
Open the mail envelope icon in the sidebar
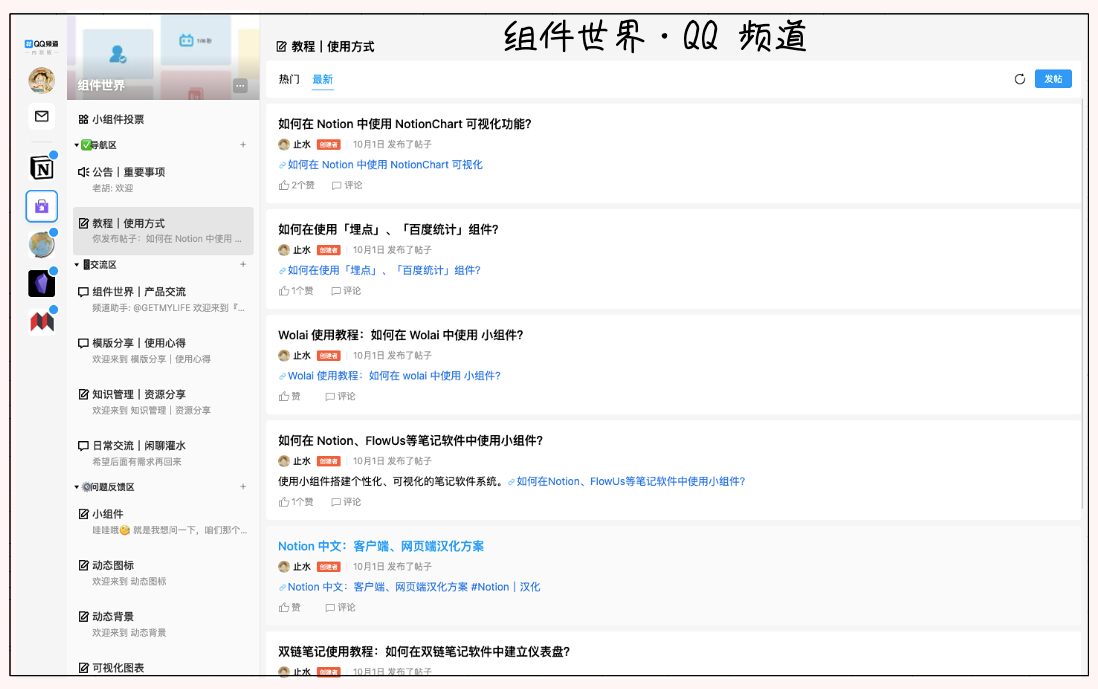[x=40, y=117]
